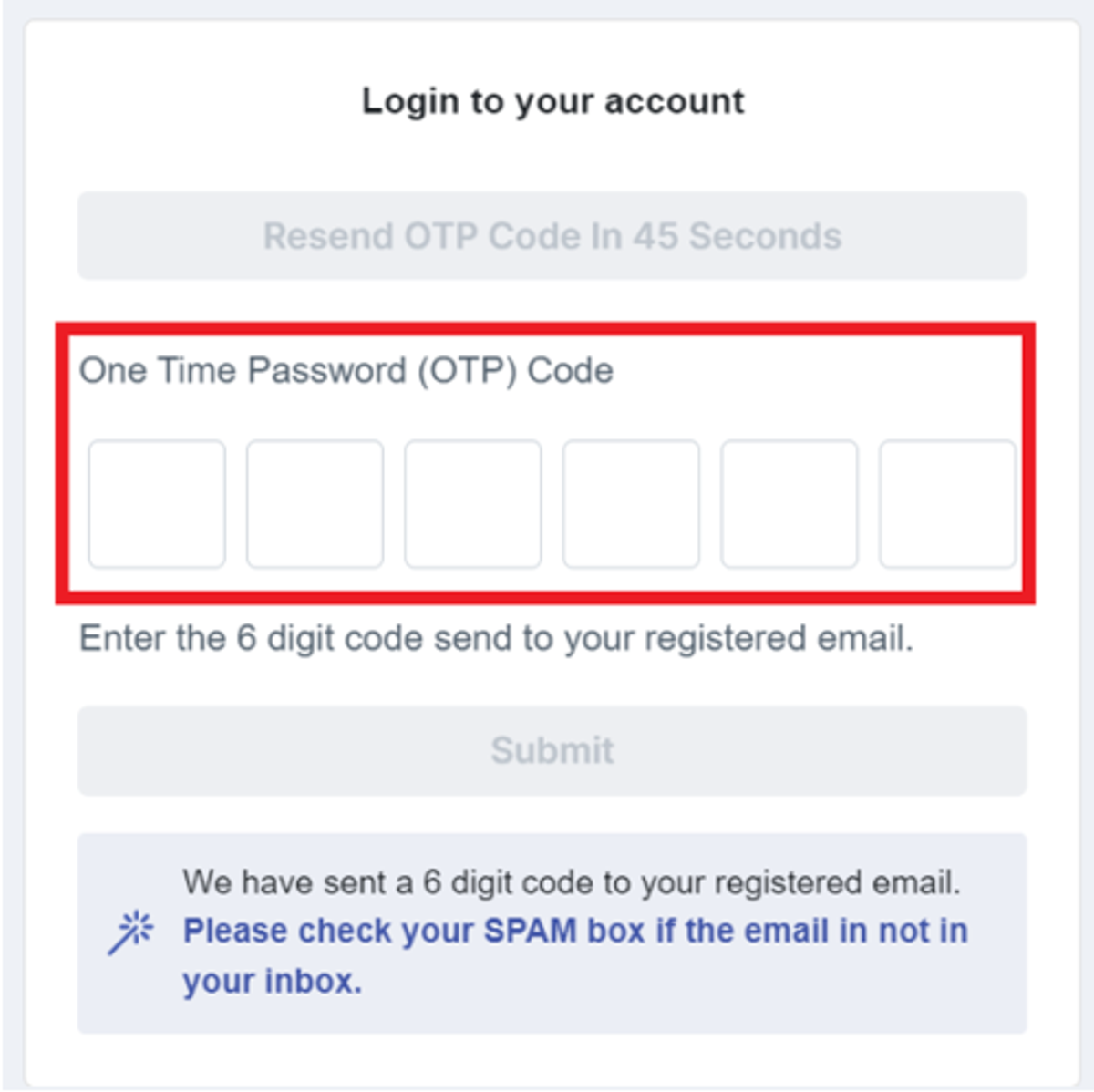Click the Login to your account heading
Image resolution: width=1094 pixels, height=1092 pixels.
click(552, 100)
